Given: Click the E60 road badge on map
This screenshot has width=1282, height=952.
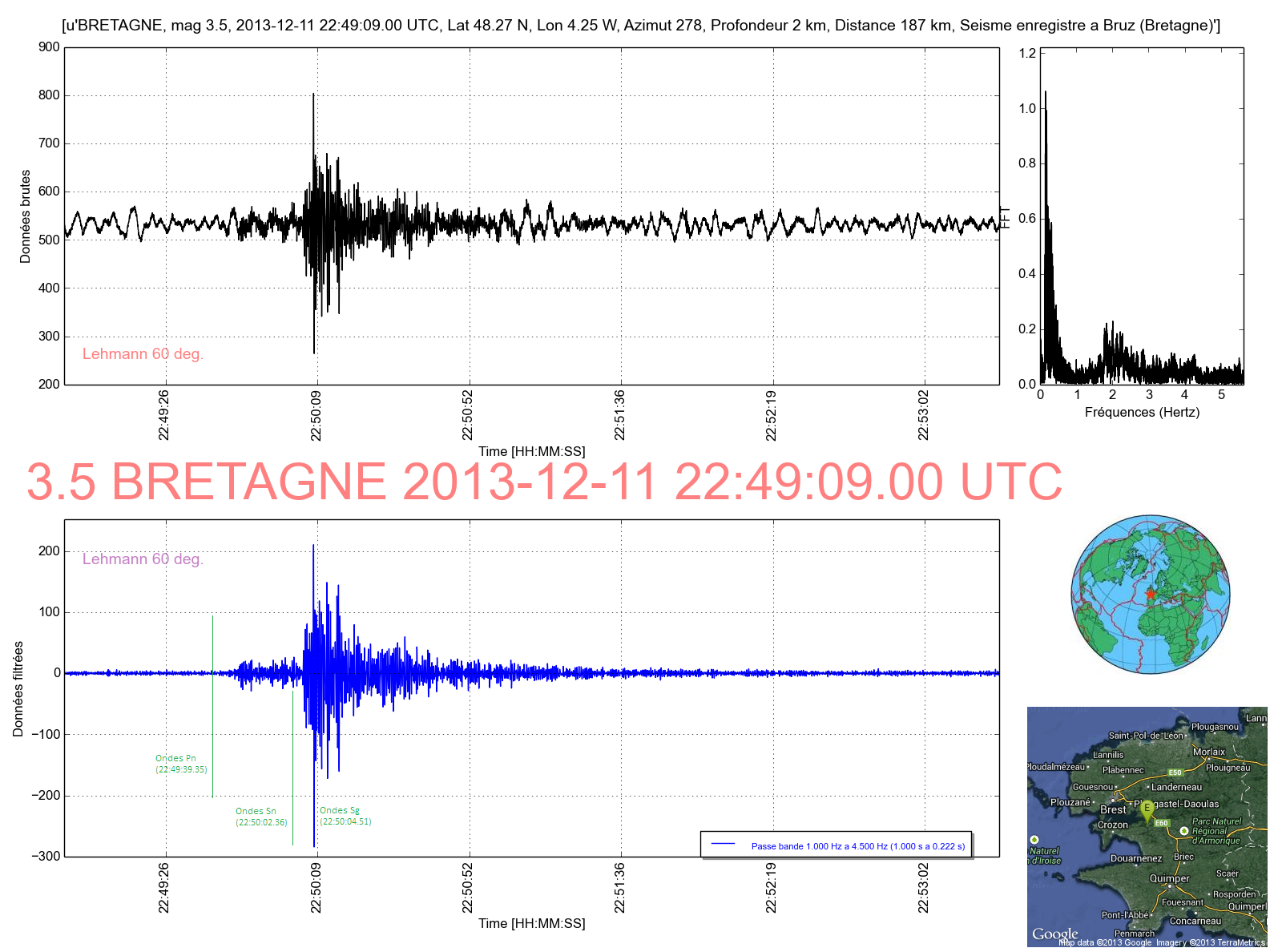Looking at the screenshot, I should click(x=1162, y=823).
